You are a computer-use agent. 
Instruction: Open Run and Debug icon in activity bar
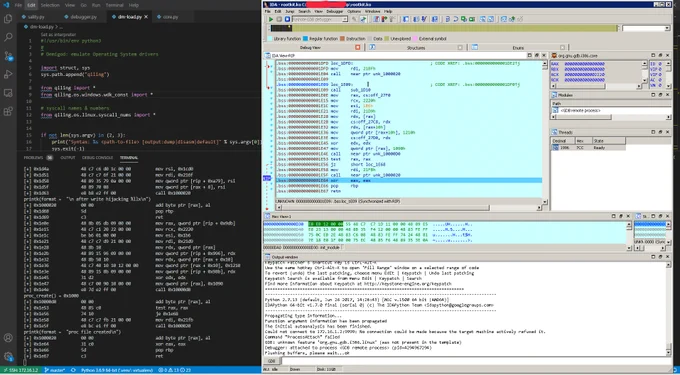pos(8,75)
